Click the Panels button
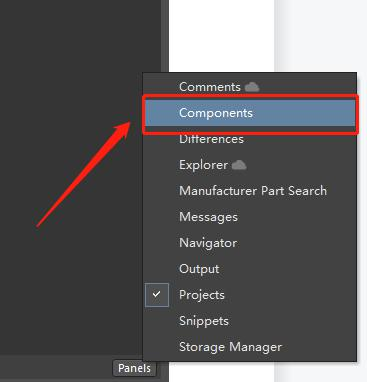This screenshot has height=382, width=367. 134,368
